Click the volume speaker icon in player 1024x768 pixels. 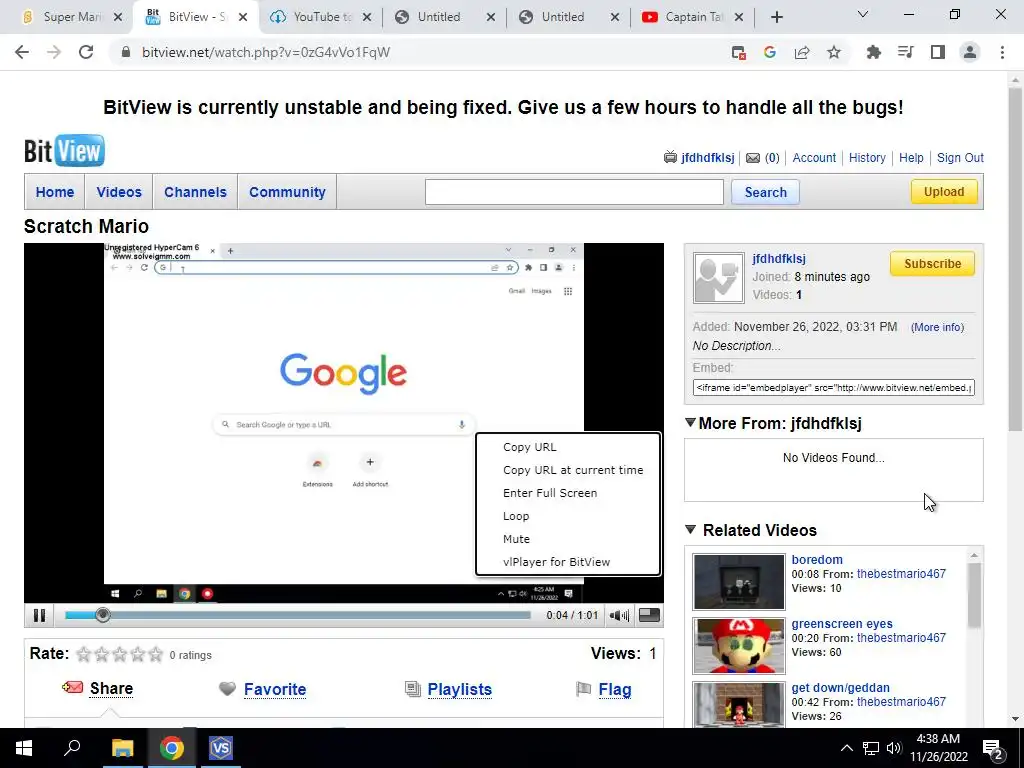(x=618, y=615)
